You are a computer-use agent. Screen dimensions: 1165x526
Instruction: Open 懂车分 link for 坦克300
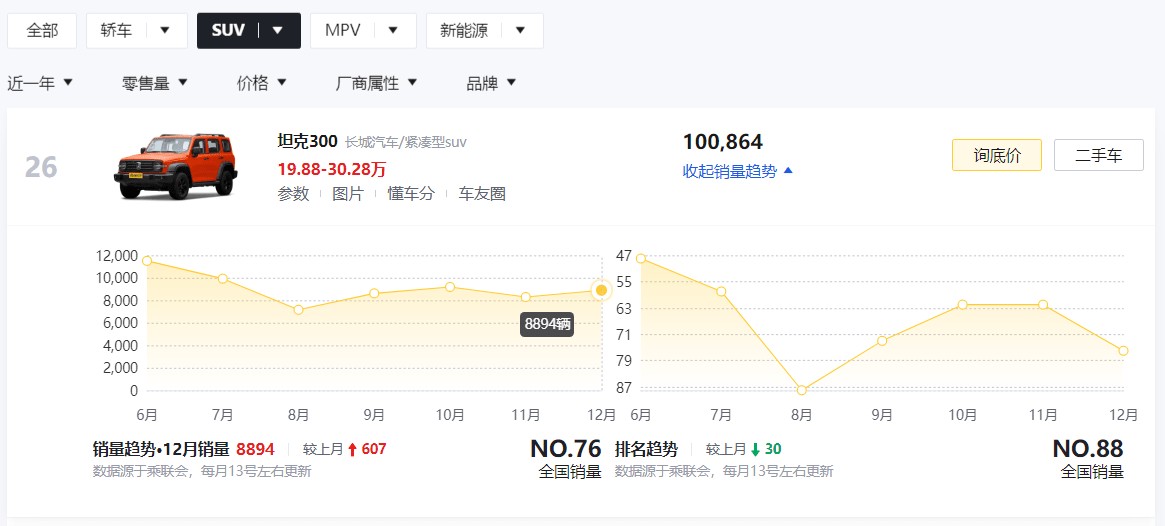click(410, 194)
